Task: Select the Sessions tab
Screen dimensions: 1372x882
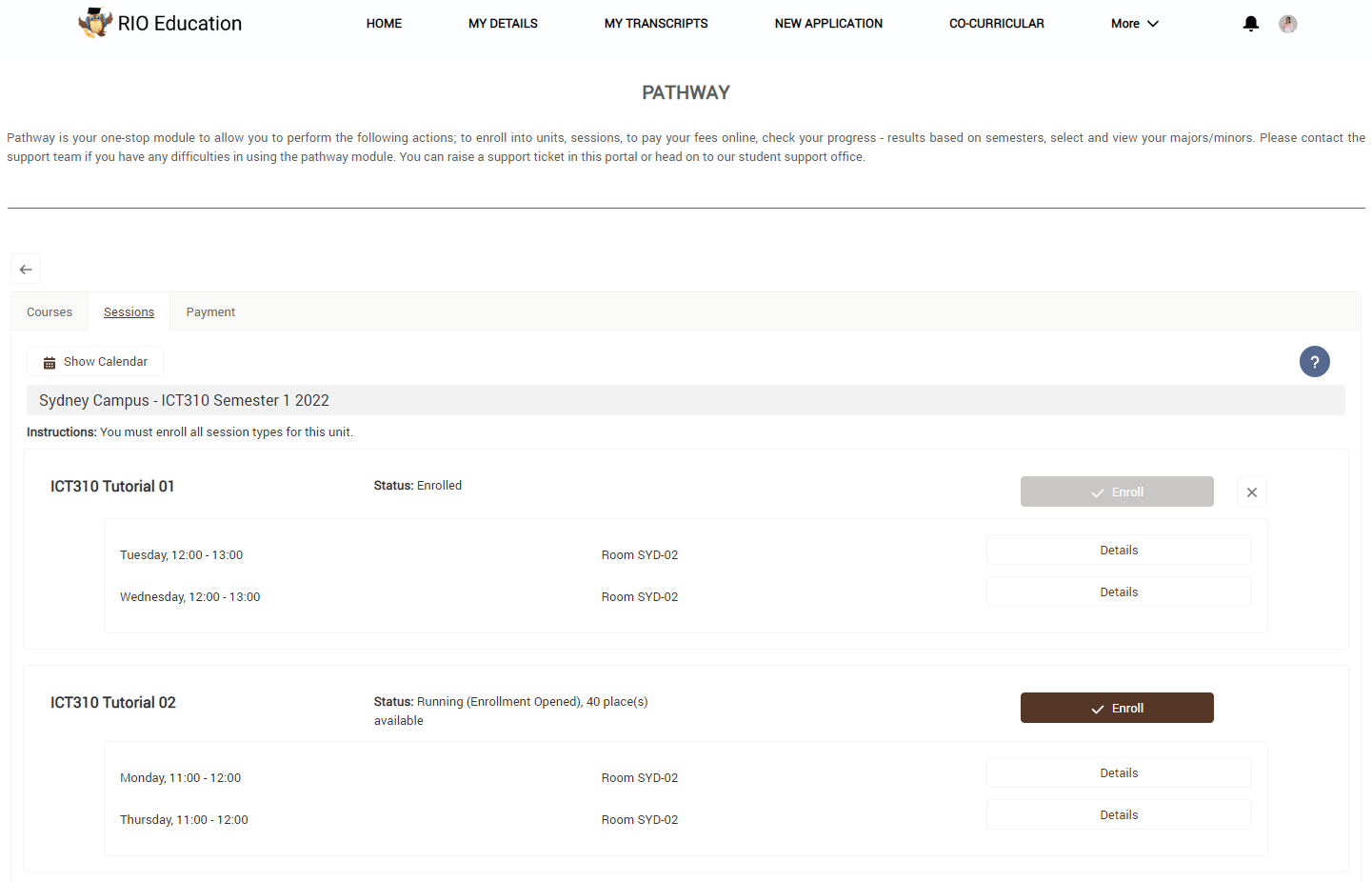Action: pos(129,312)
